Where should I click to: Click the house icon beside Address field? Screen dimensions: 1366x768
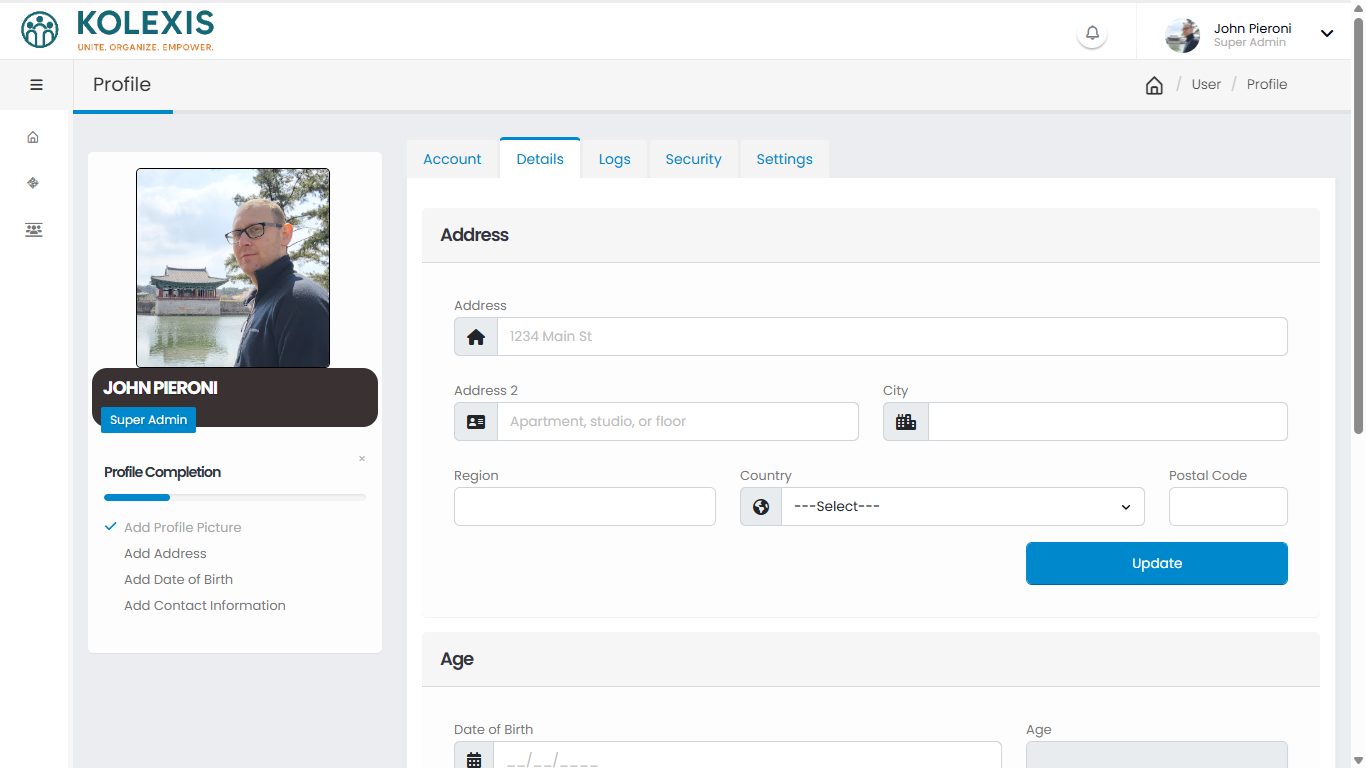pos(476,337)
